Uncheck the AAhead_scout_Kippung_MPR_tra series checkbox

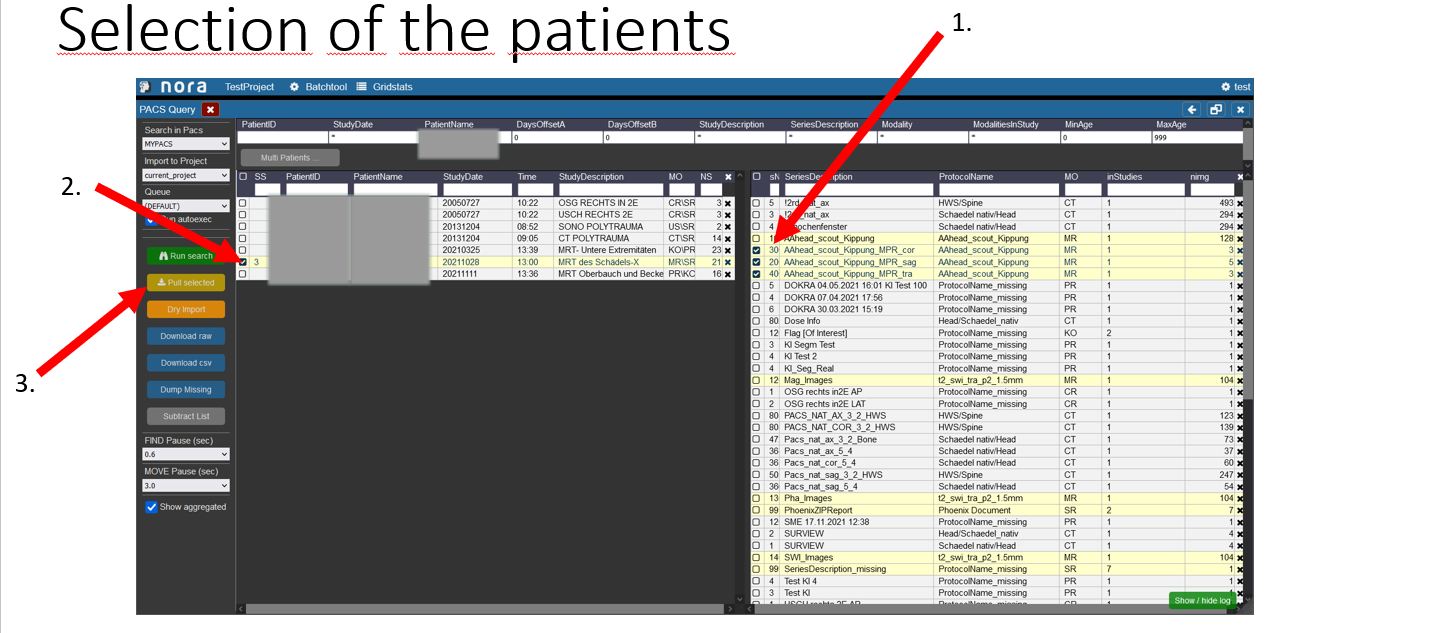tap(756, 274)
